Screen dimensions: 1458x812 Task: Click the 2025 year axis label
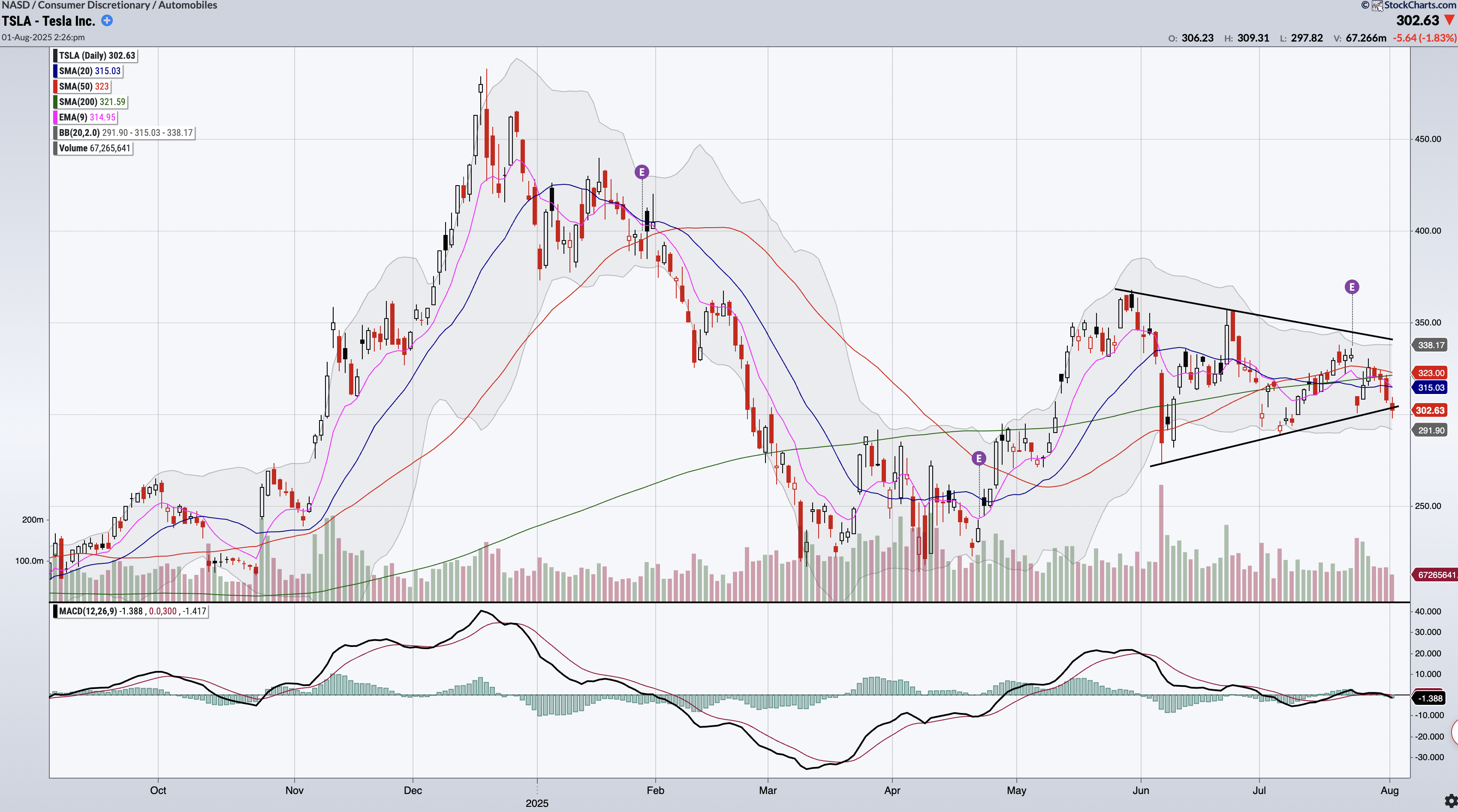(537, 803)
